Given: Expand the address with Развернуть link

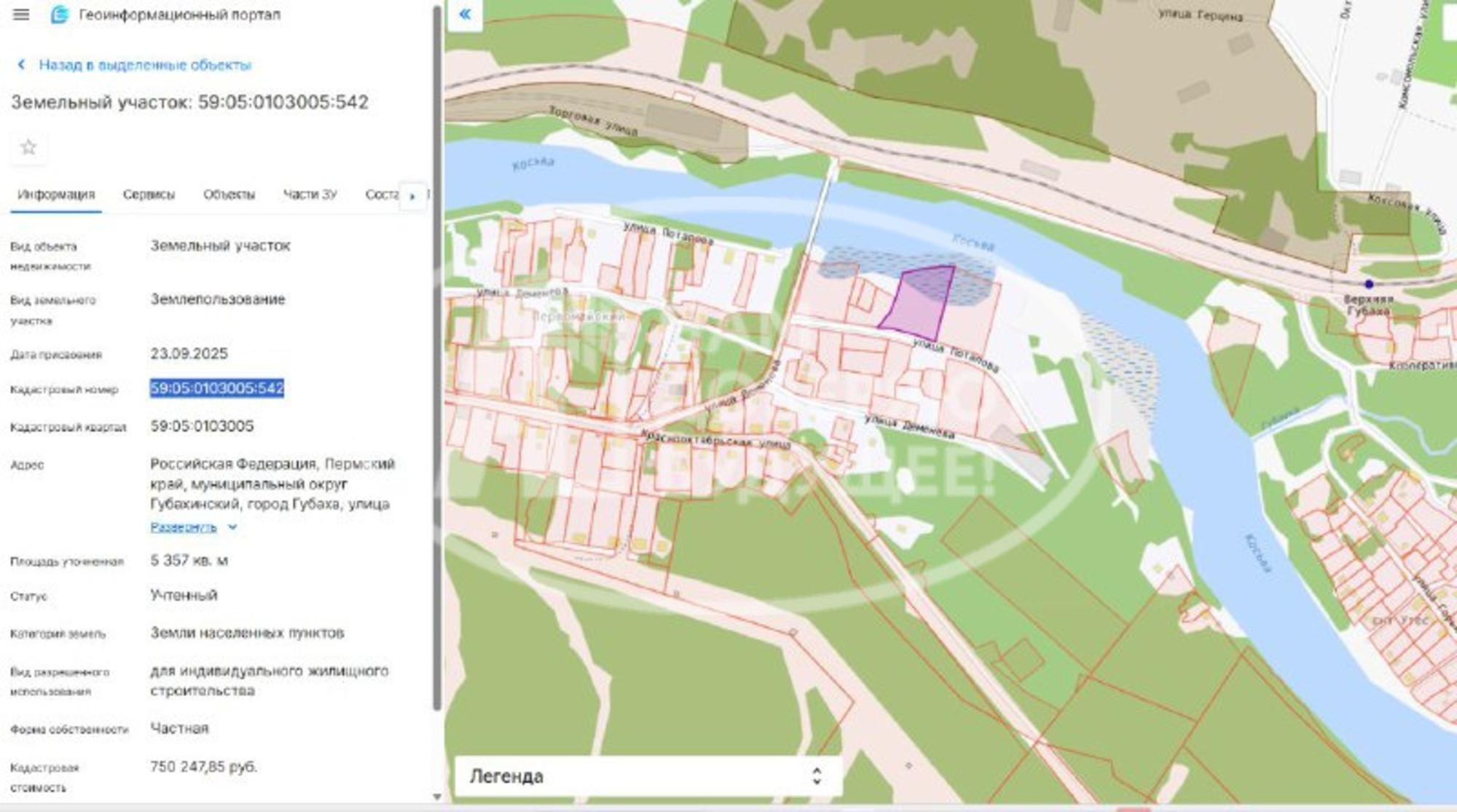Looking at the screenshot, I should click(x=184, y=527).
